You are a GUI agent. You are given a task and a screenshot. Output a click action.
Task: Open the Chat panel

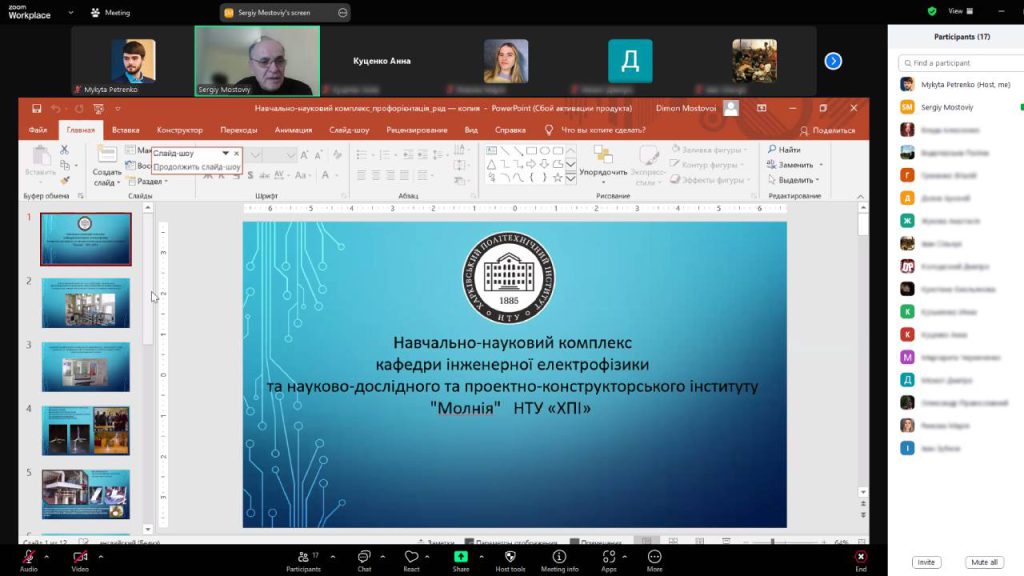pyautogui.click(x=364, y=557)
